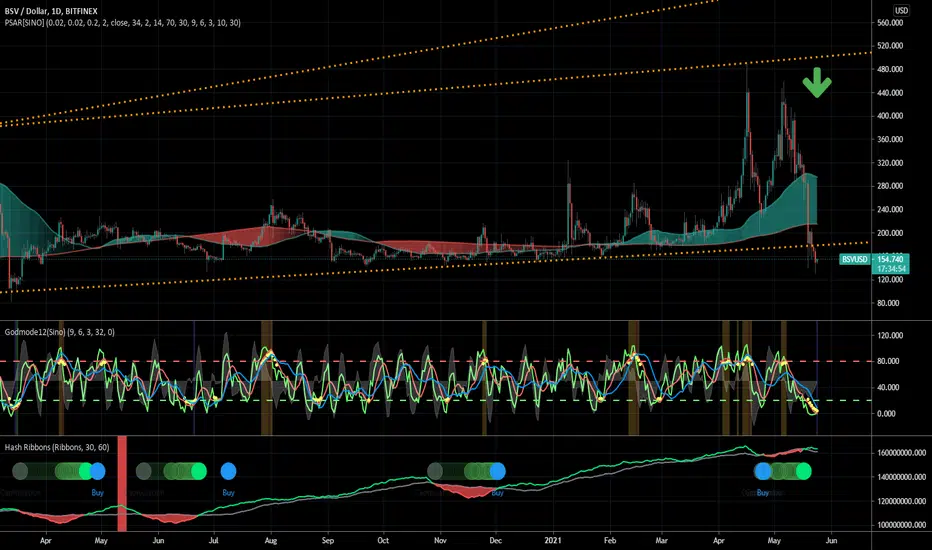Click the 480.000 price axis label
Screen dimensions: 932x550
tap(890, 69)
